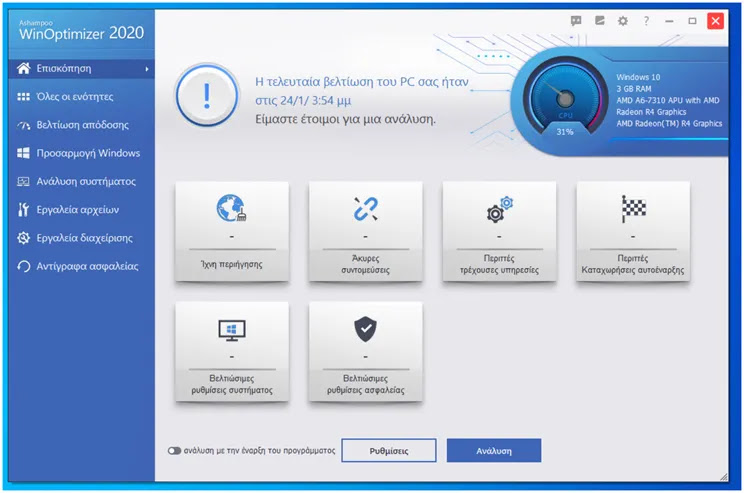This screenshot has height=493, width=744.
Task: Click the monitor icon beside Ανάλυση συστήματος
Action: (23, 181)
